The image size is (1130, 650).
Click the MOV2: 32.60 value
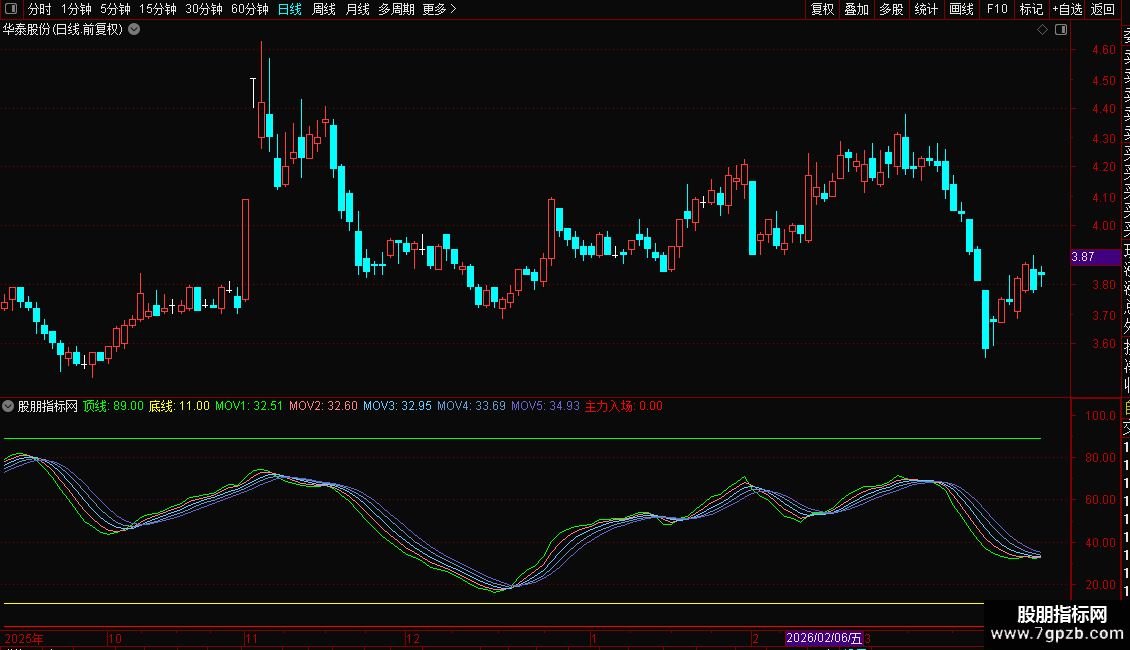(323, 406)
